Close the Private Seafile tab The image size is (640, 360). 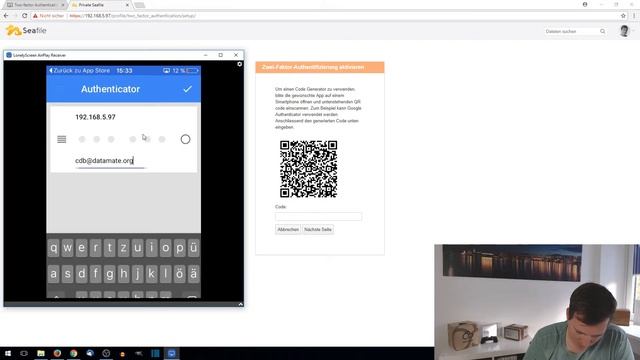tap(127, 5)
